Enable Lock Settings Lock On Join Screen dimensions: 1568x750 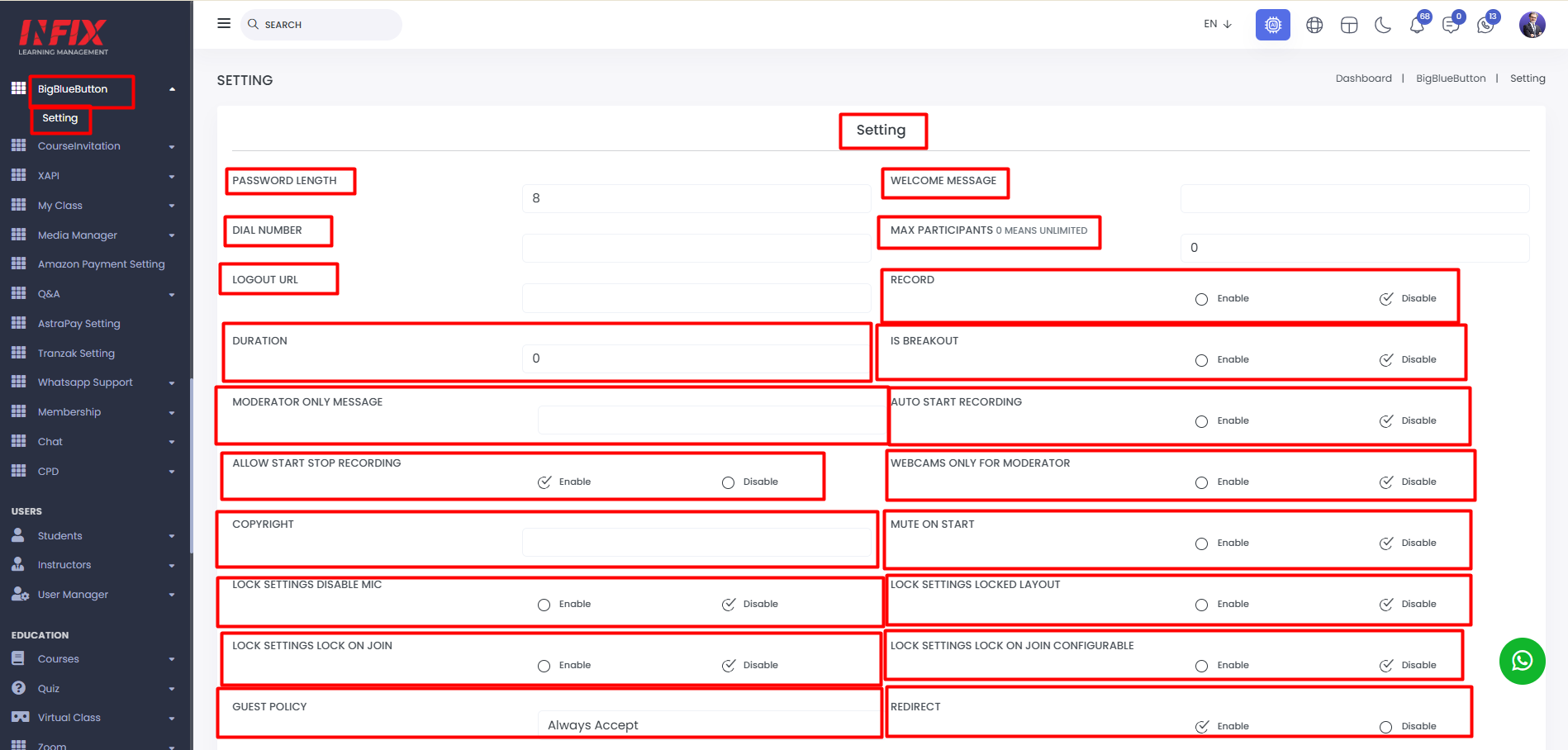[544, 666]
